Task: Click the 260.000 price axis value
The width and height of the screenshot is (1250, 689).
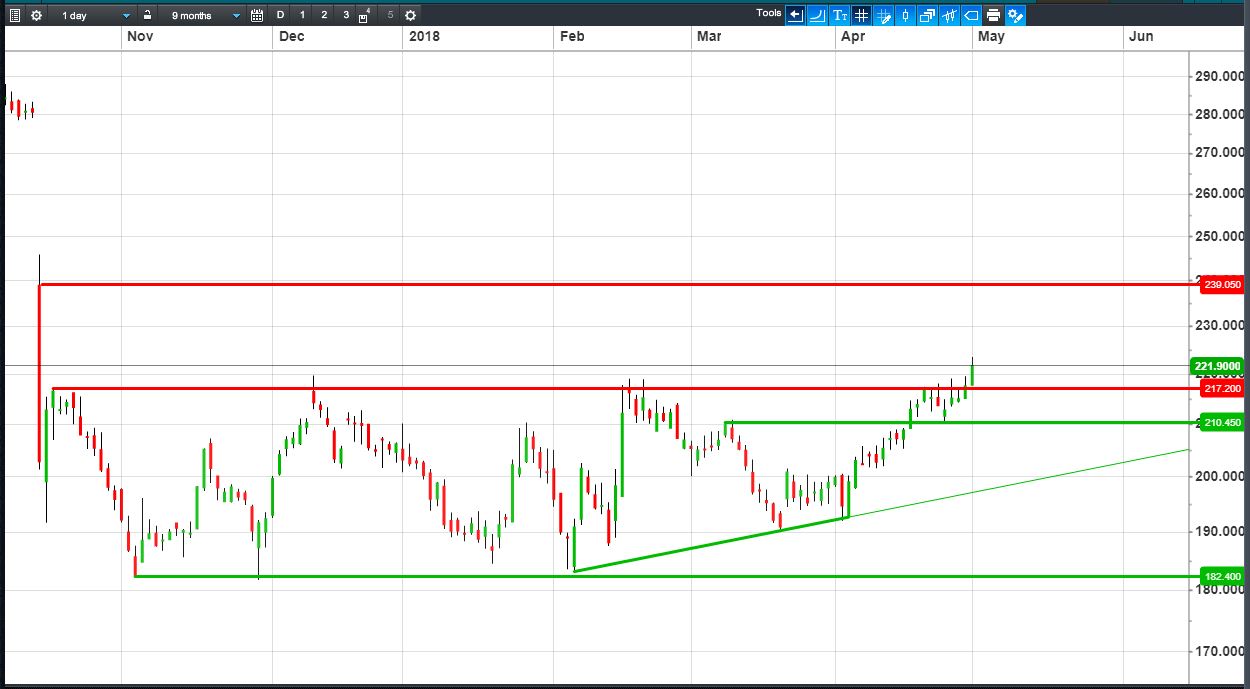Action: [x=1220, y=193]
